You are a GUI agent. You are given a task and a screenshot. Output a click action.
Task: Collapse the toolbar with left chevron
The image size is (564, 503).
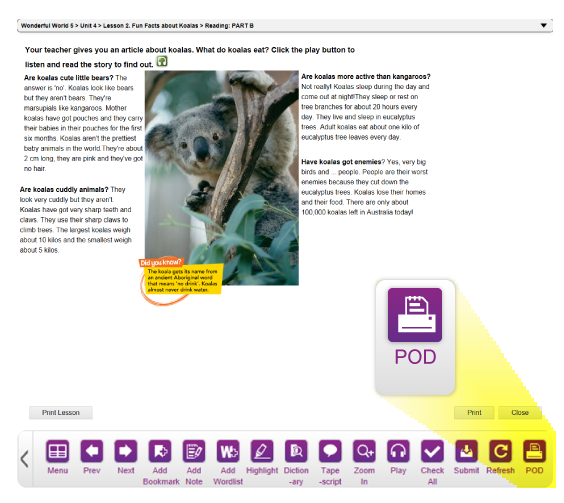pyautogui.click(x=24, y=459)
